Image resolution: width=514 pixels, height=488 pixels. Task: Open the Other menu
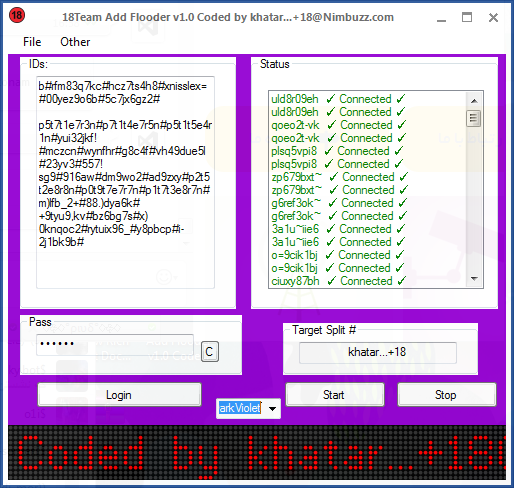click(x=75, y=42)
